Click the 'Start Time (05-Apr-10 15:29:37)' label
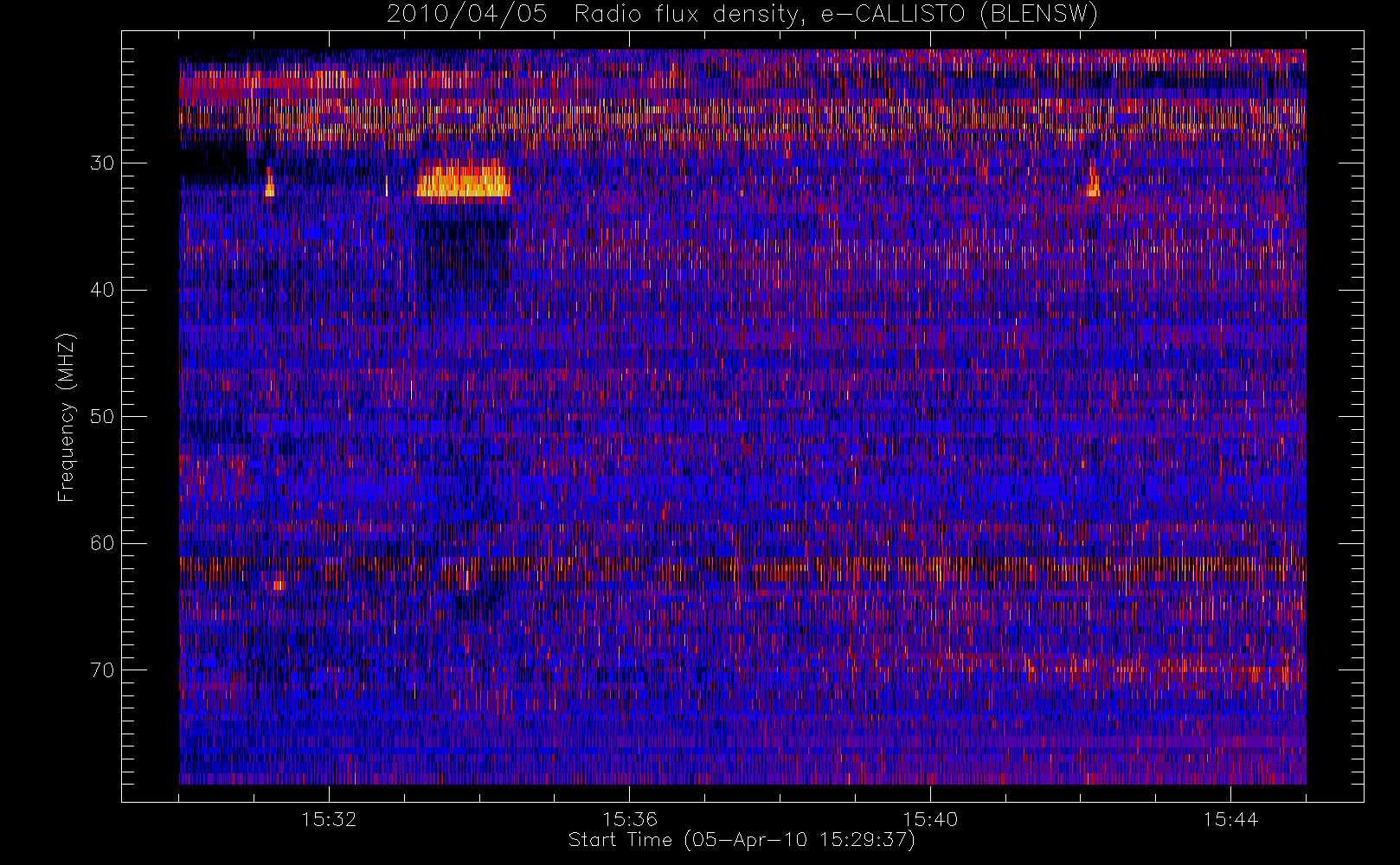The image size is (1400, 865). point(742,839)
